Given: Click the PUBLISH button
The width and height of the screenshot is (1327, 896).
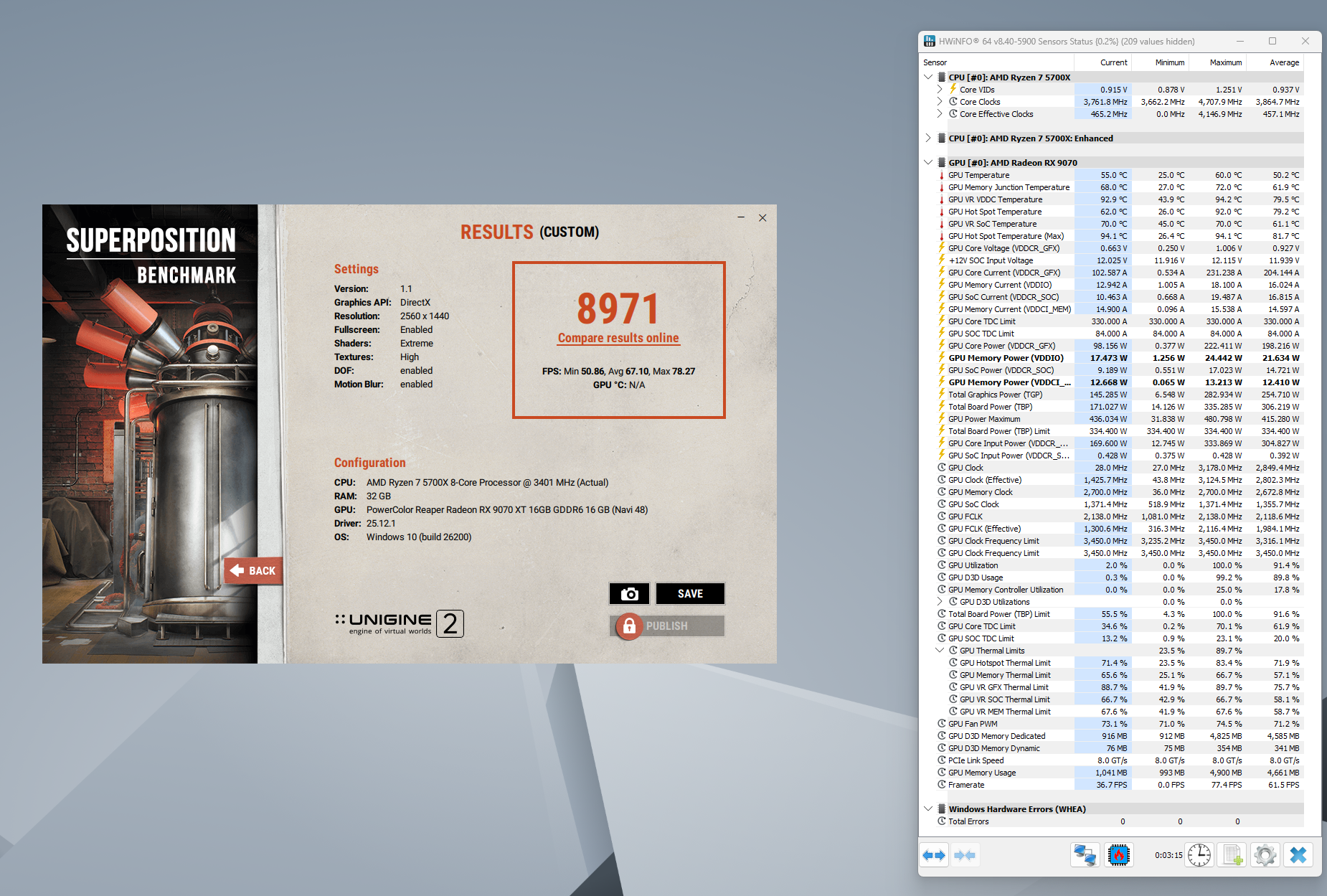Looking at the screenshot, I should pyautogui.click(x=667, y=626).
